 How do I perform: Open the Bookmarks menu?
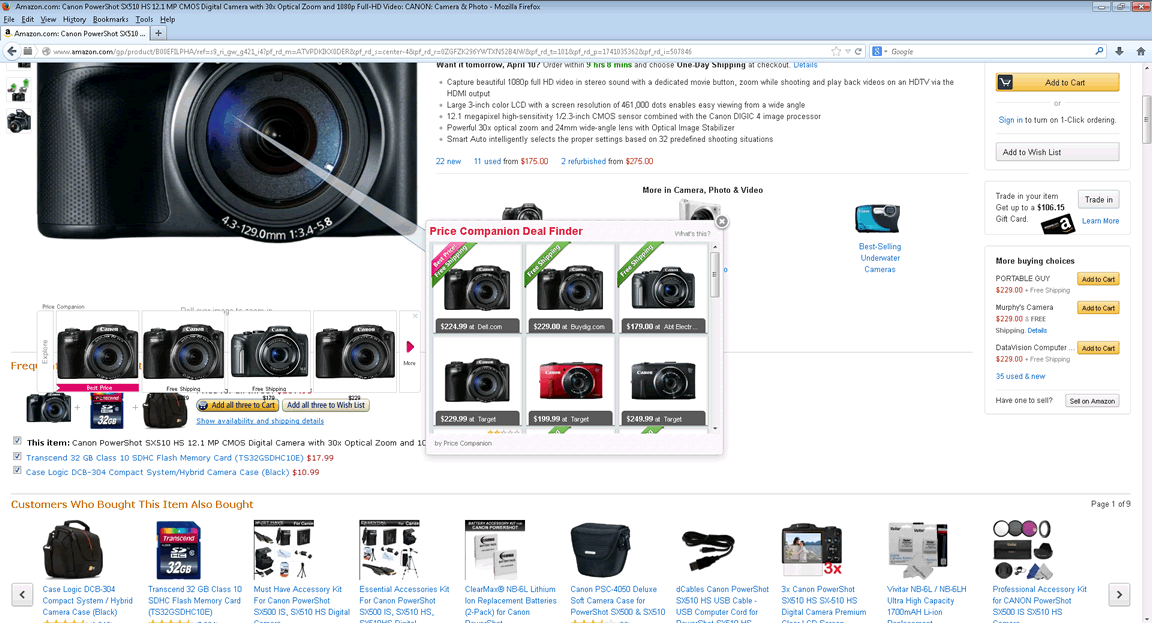110,19
